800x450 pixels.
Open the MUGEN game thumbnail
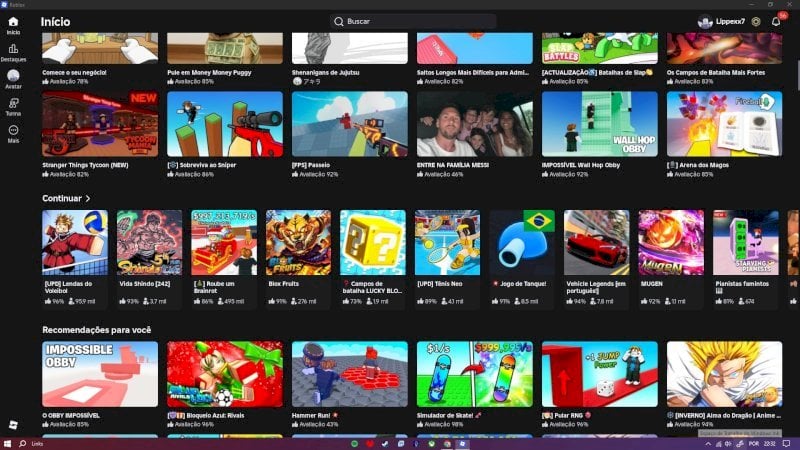(x=671, y=242)
